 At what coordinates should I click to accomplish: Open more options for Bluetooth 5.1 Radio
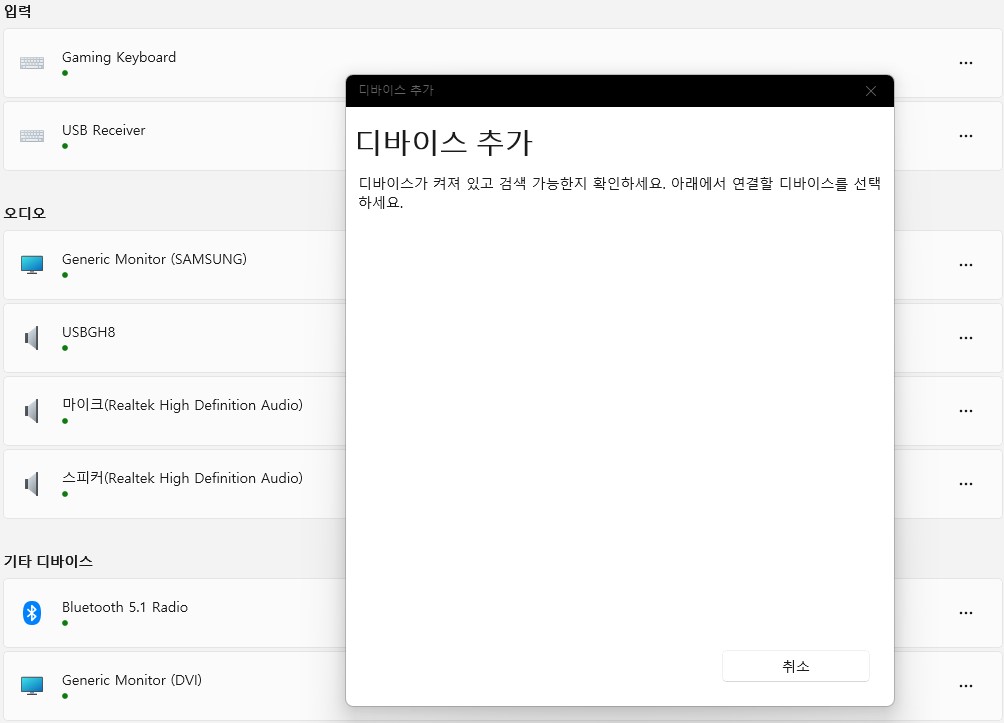click(x=966, y=613)
